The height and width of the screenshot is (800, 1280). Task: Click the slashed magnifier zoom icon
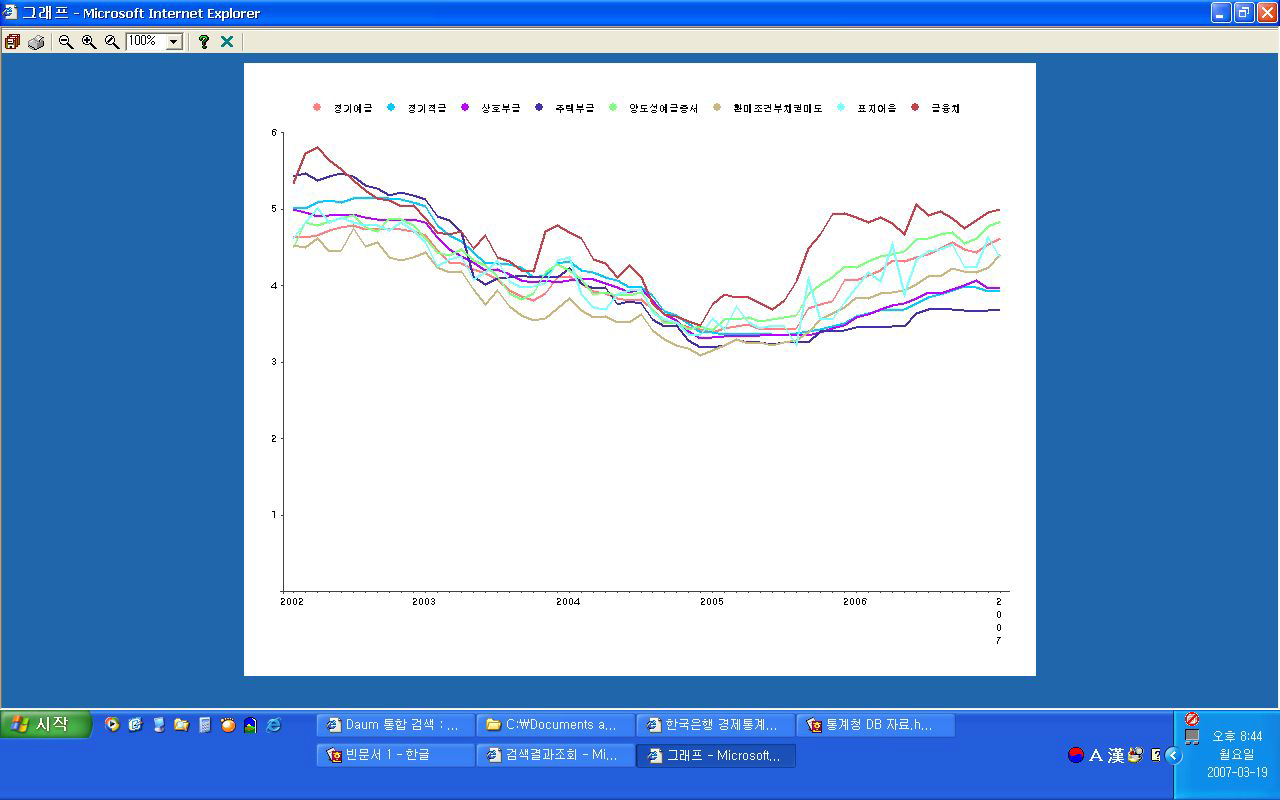point(112,42)
